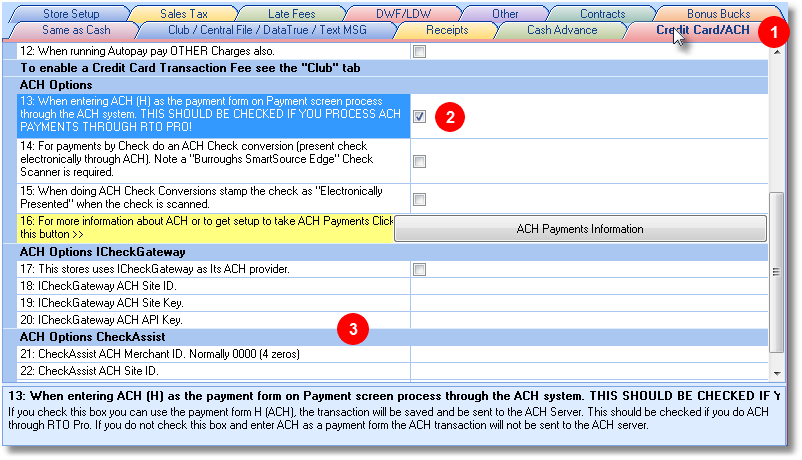
Task: Switch to the Sales Tax tab
Action: 185,14
